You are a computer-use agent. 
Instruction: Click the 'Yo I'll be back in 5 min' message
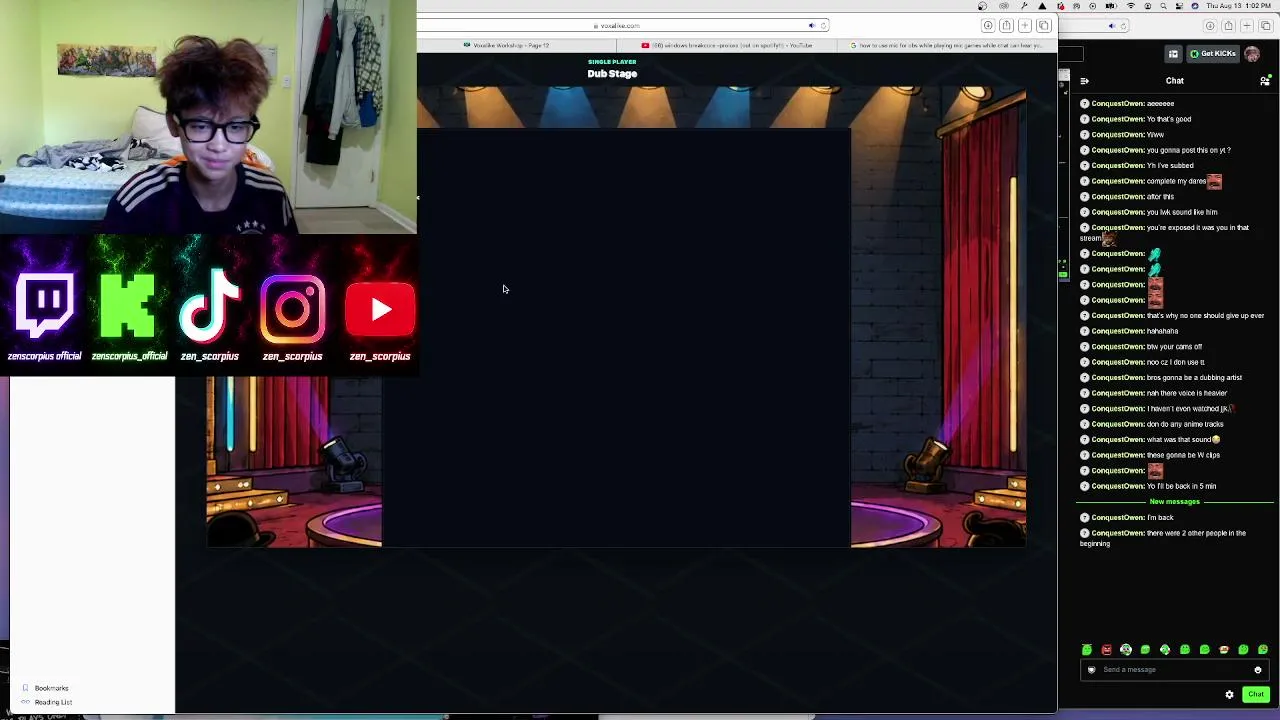[1181, 486]
